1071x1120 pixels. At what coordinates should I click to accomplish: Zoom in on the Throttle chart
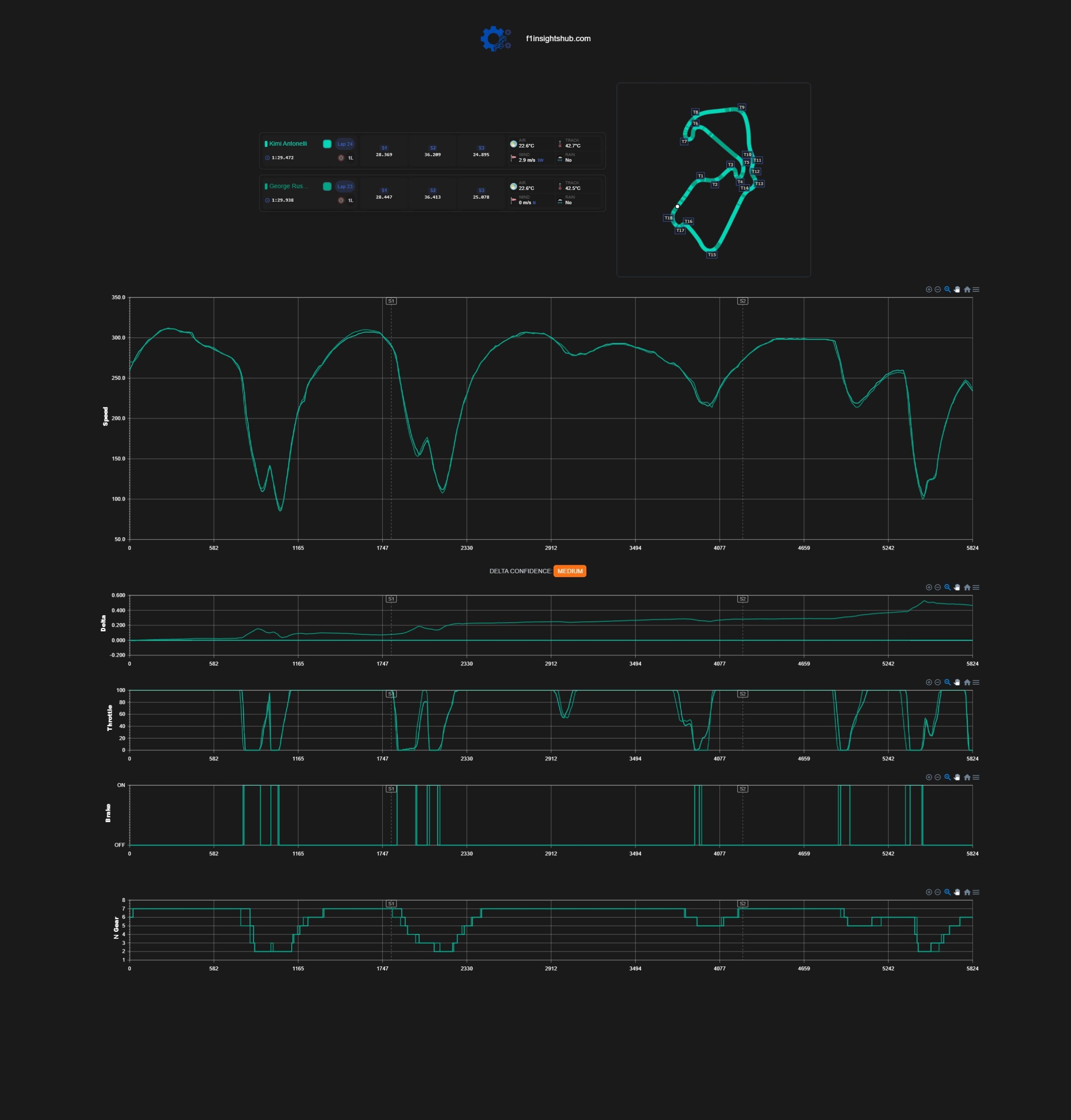[x=929, y=682]
